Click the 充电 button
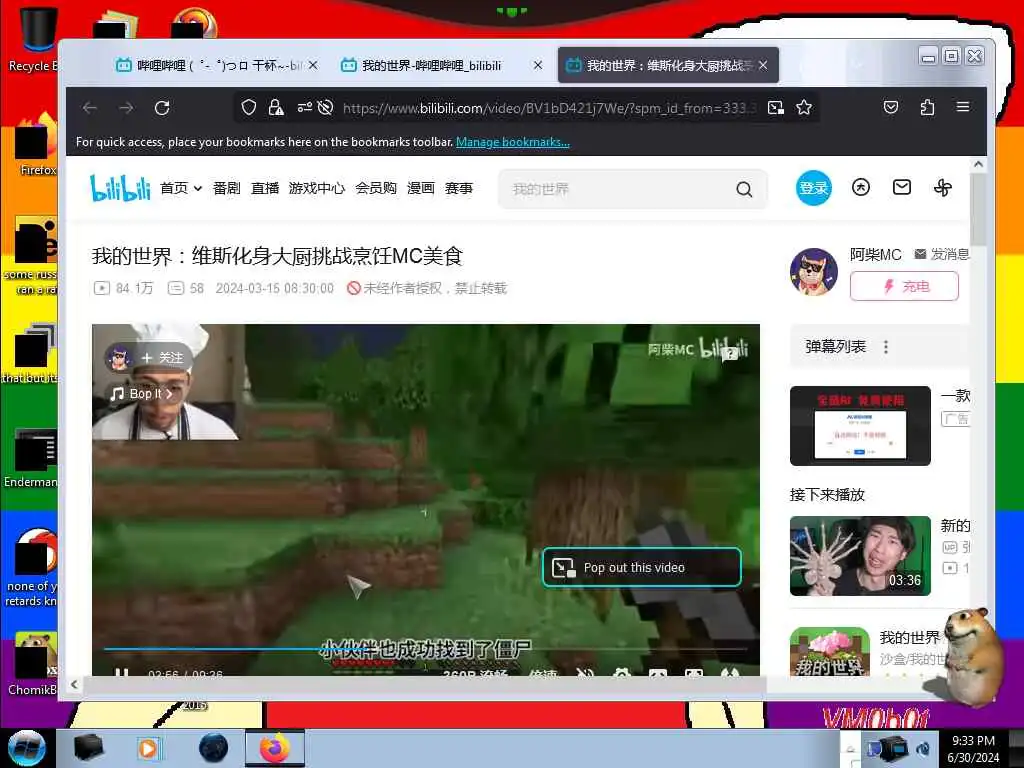1024x768 pixels. pyautogui.click(x=904, y=286)
